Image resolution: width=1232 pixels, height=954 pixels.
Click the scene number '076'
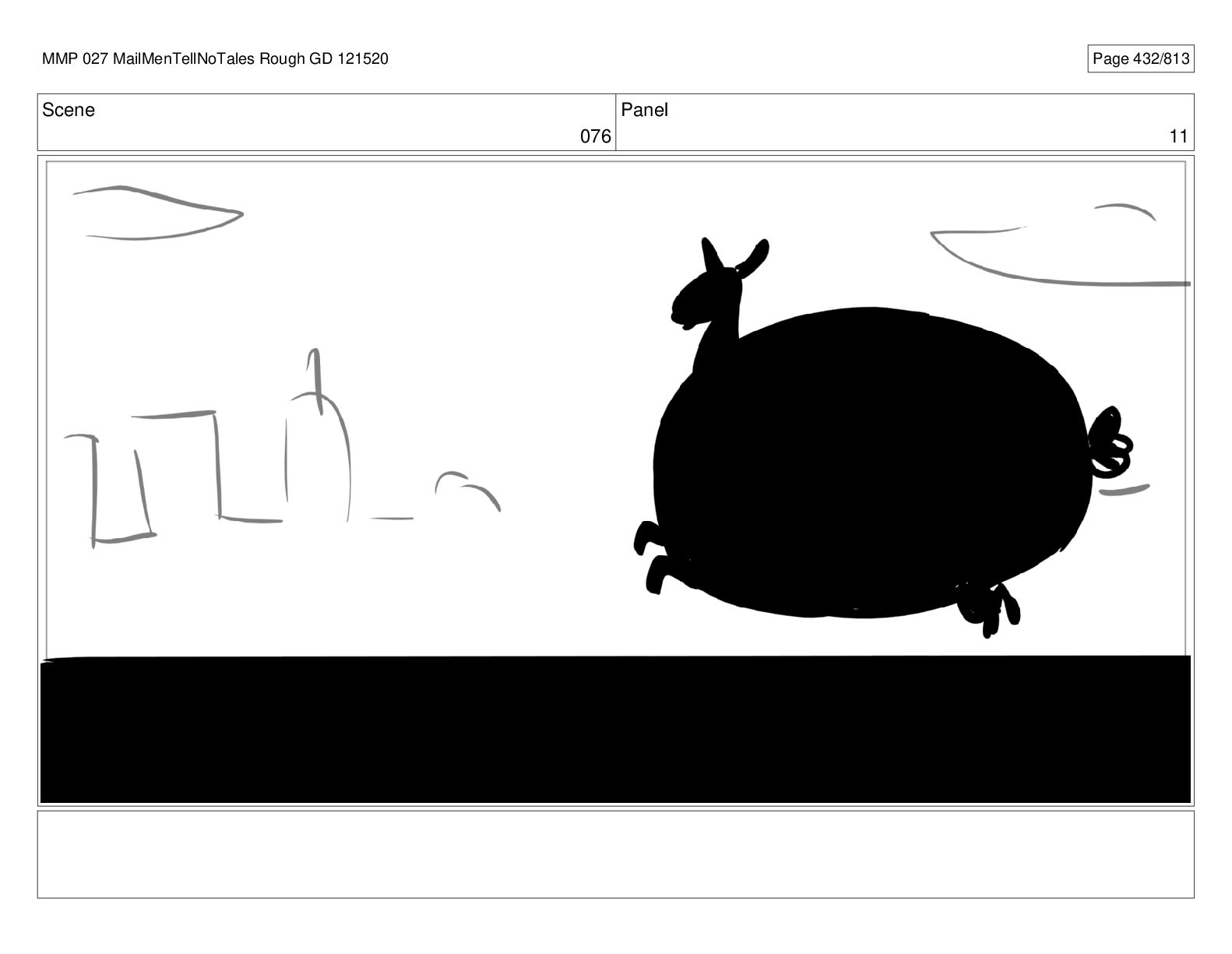point(596,137)
